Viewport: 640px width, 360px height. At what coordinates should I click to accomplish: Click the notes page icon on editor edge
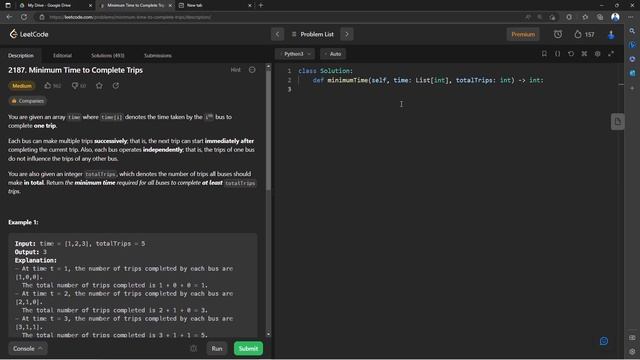point(618,122)
